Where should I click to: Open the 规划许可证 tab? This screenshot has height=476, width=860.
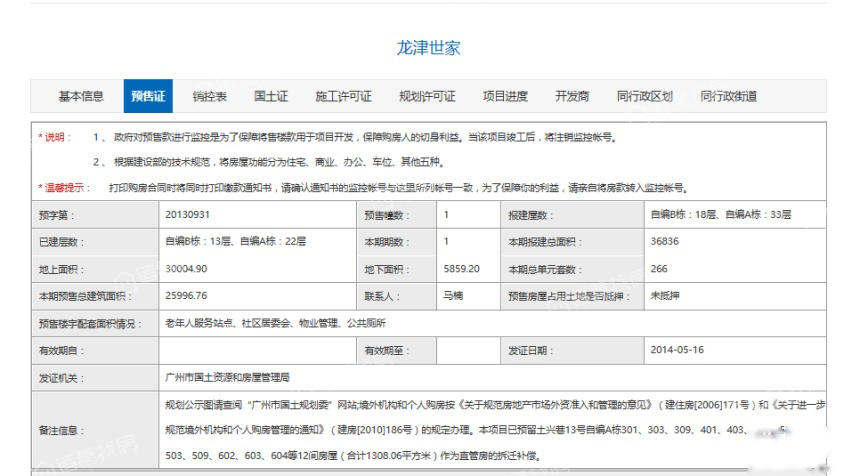click(427, 97)
